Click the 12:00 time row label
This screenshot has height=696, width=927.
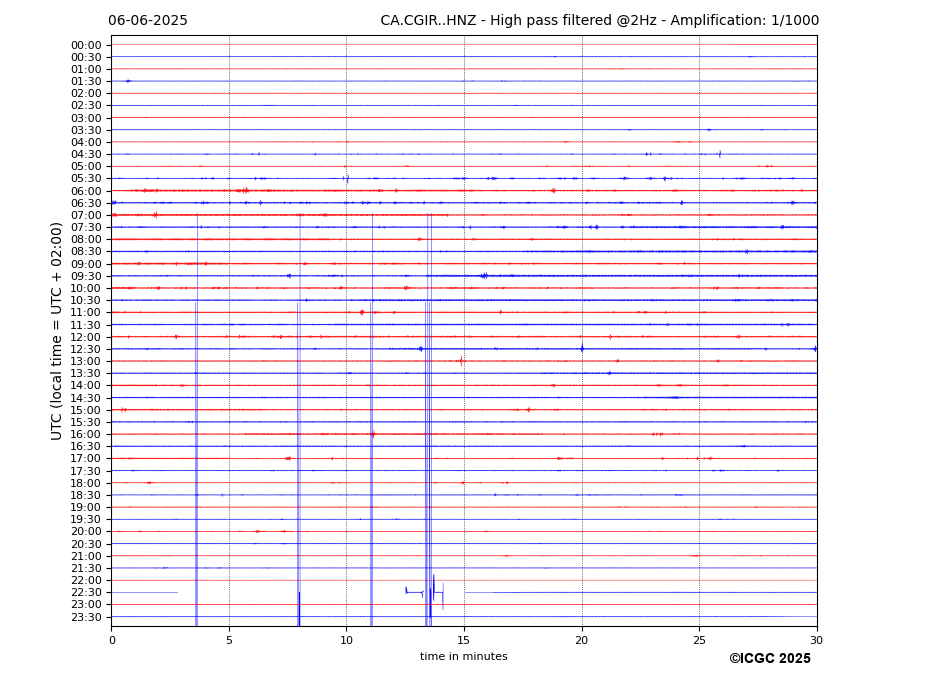86,338
